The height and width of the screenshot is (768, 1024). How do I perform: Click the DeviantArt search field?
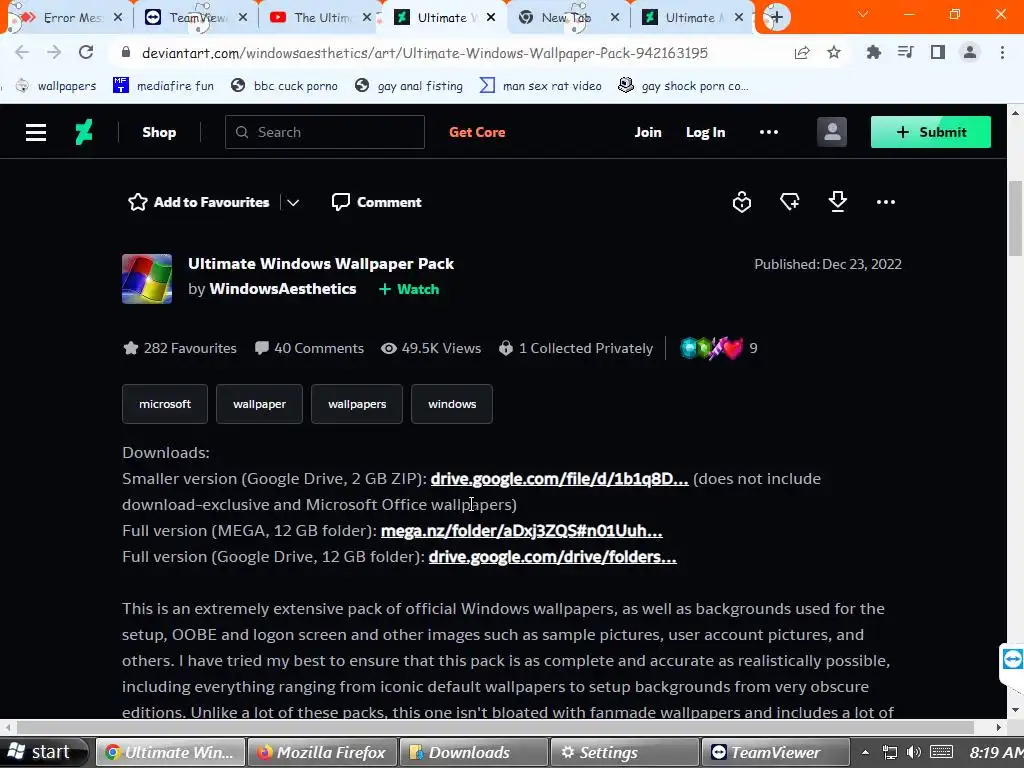coord(325,132)
